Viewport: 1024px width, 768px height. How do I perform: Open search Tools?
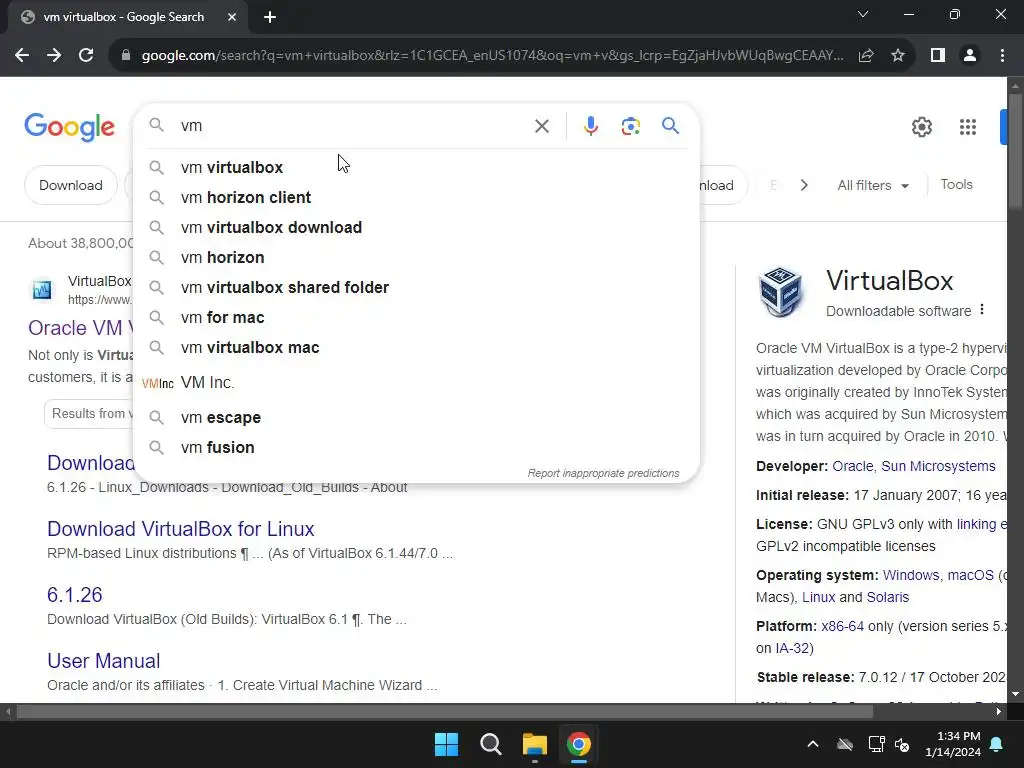point(956,184)
